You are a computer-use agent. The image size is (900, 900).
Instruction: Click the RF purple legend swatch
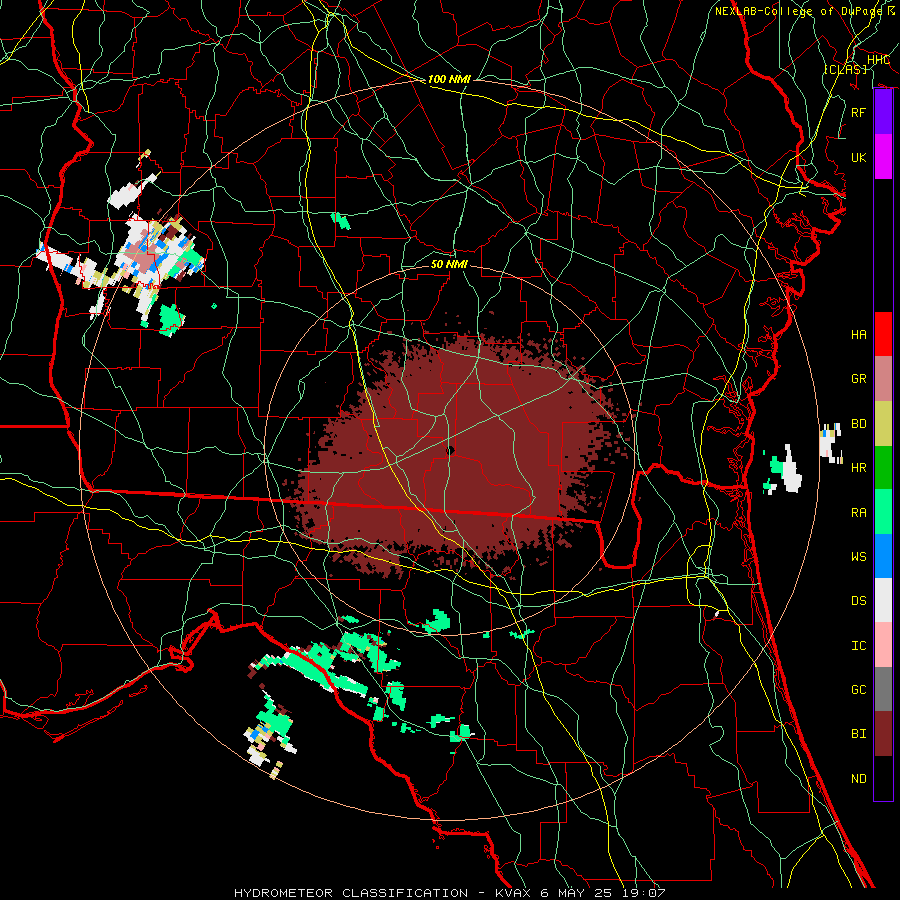coord(883,112)
